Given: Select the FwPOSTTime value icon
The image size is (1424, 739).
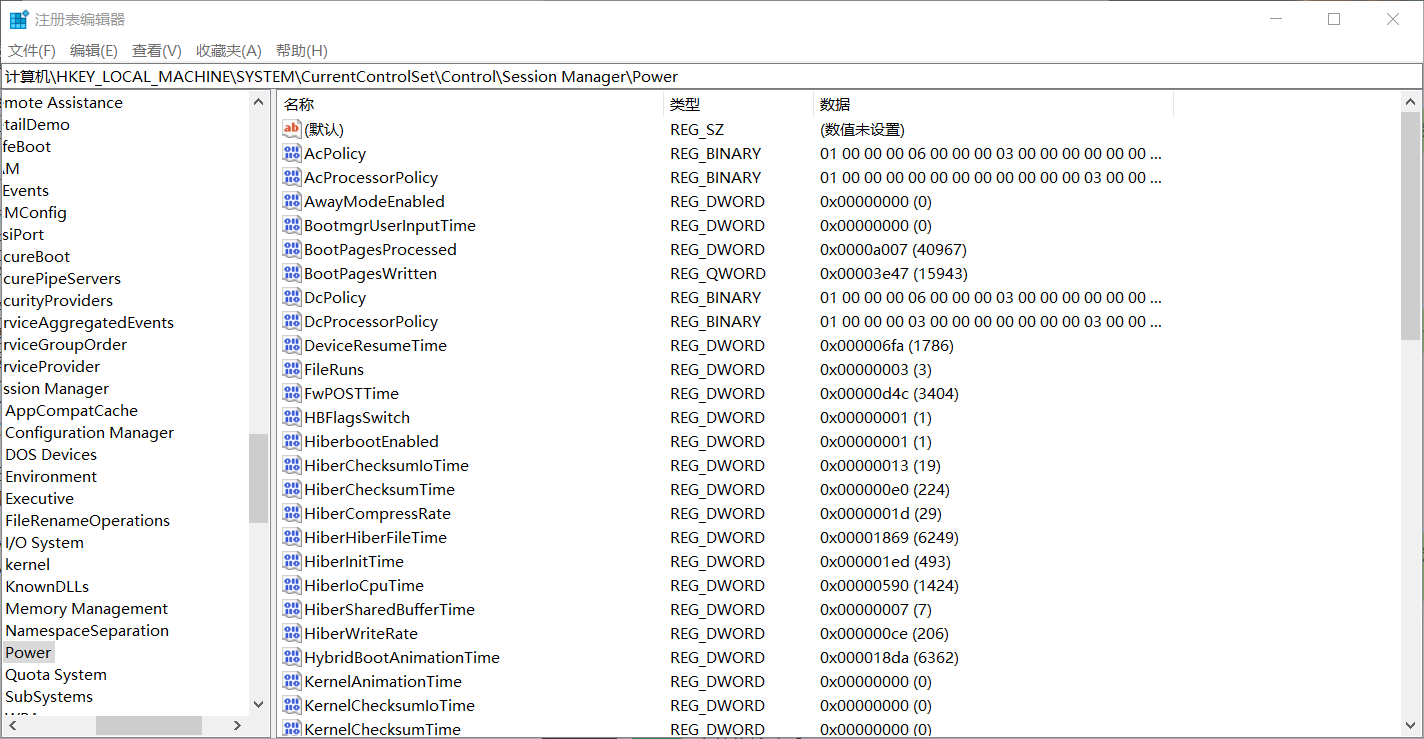Looking at the screenshot, I should click(x=292, y=393).
